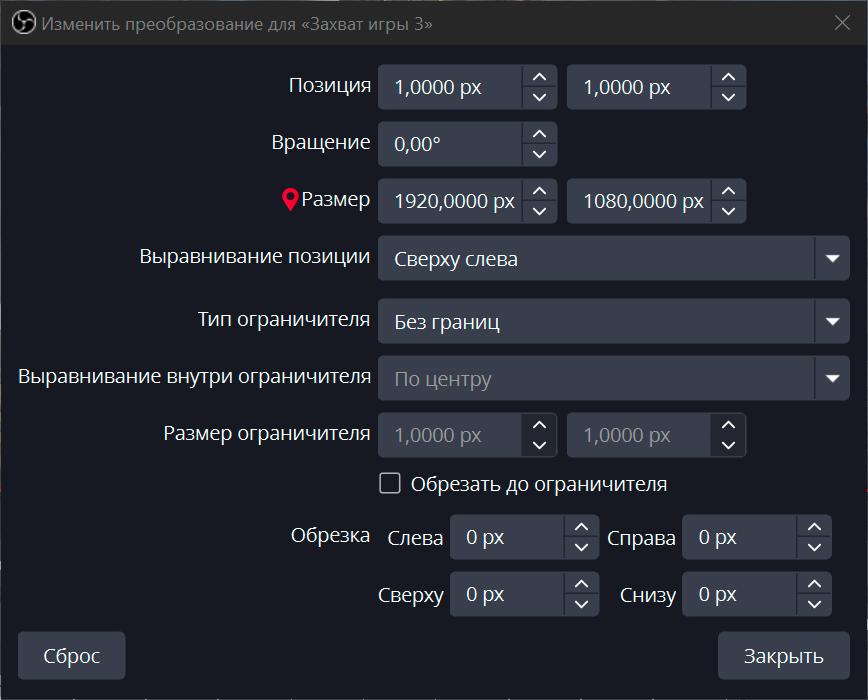Increase left crop (Слева) value
Screen dimensions: 868x700
581,527
